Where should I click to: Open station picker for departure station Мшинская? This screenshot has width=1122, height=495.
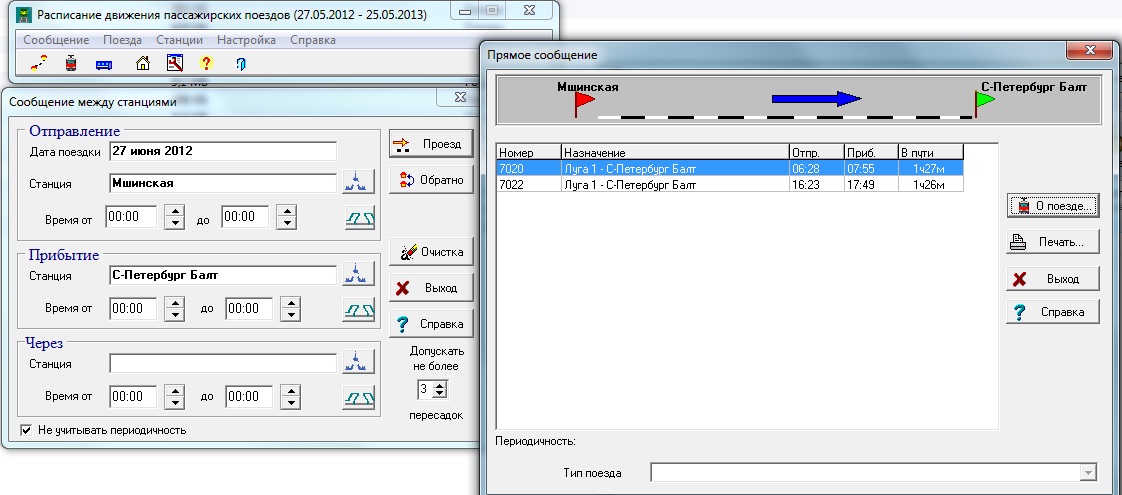[x=358, y=182]
